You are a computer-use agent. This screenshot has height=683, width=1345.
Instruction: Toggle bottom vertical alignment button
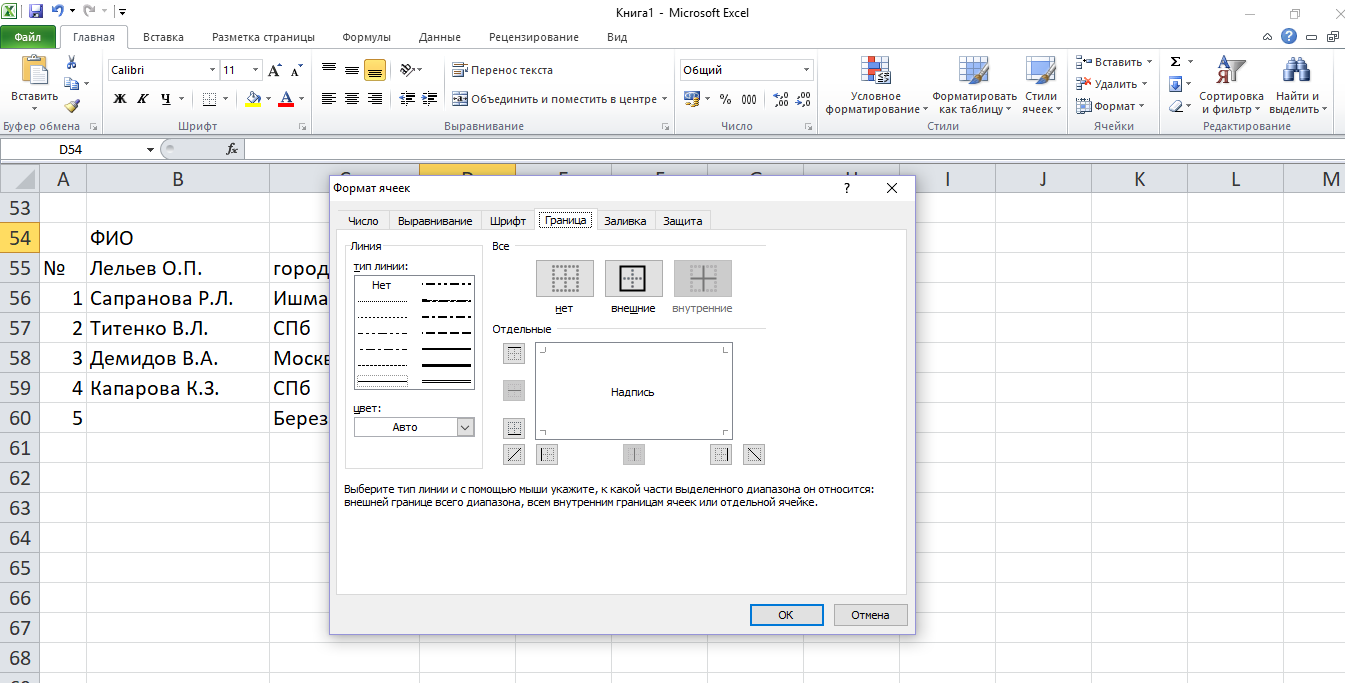(x=375, y=70)
